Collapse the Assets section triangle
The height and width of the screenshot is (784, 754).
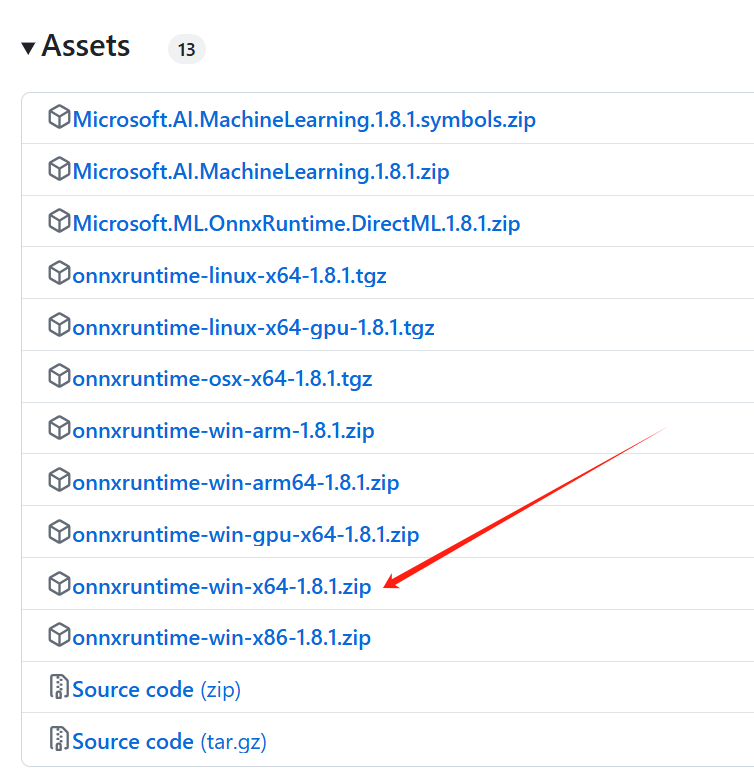28,48
